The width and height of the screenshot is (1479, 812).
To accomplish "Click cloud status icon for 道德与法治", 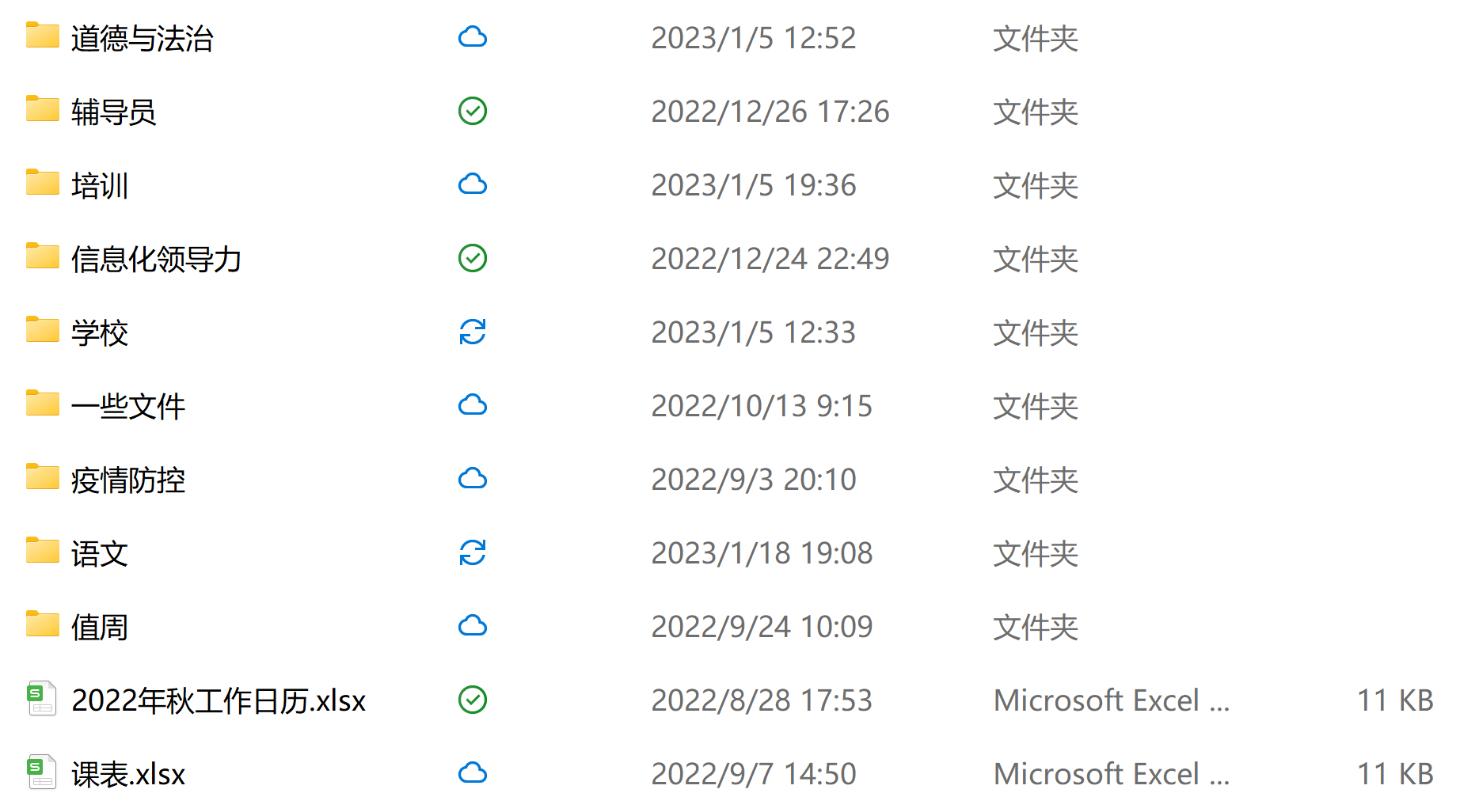I will (473, 37).
